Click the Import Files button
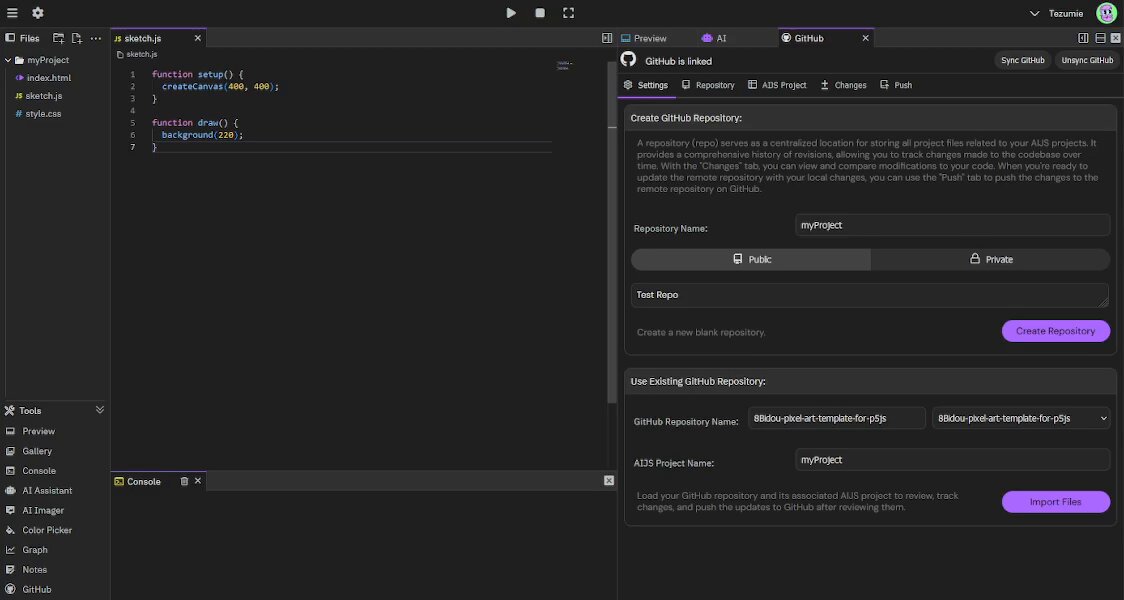This screenshot has width=1124, height=600. point(1056,502)
